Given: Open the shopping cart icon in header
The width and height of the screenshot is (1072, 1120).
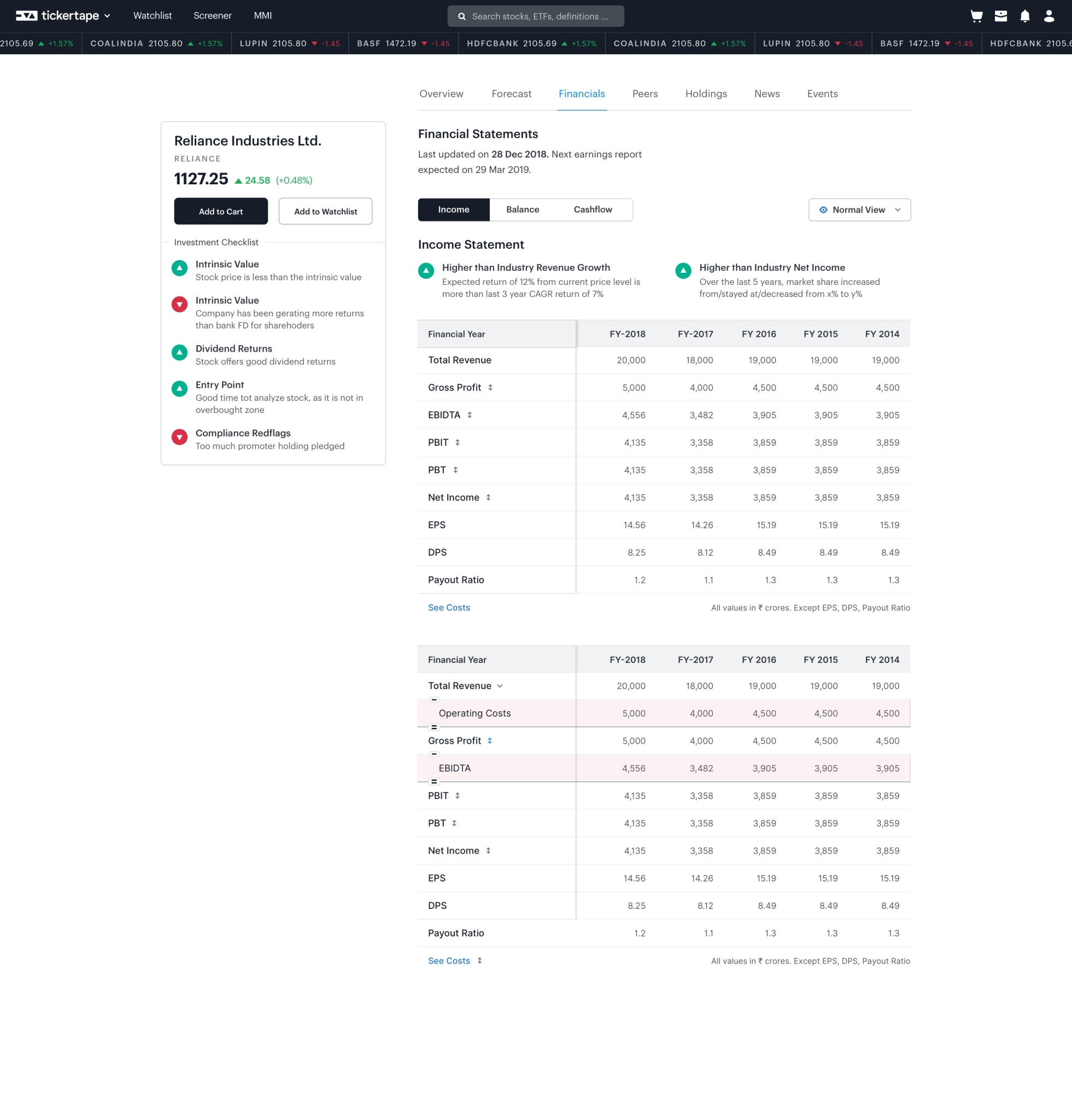Looking at the screenshot, I should 976,16.
